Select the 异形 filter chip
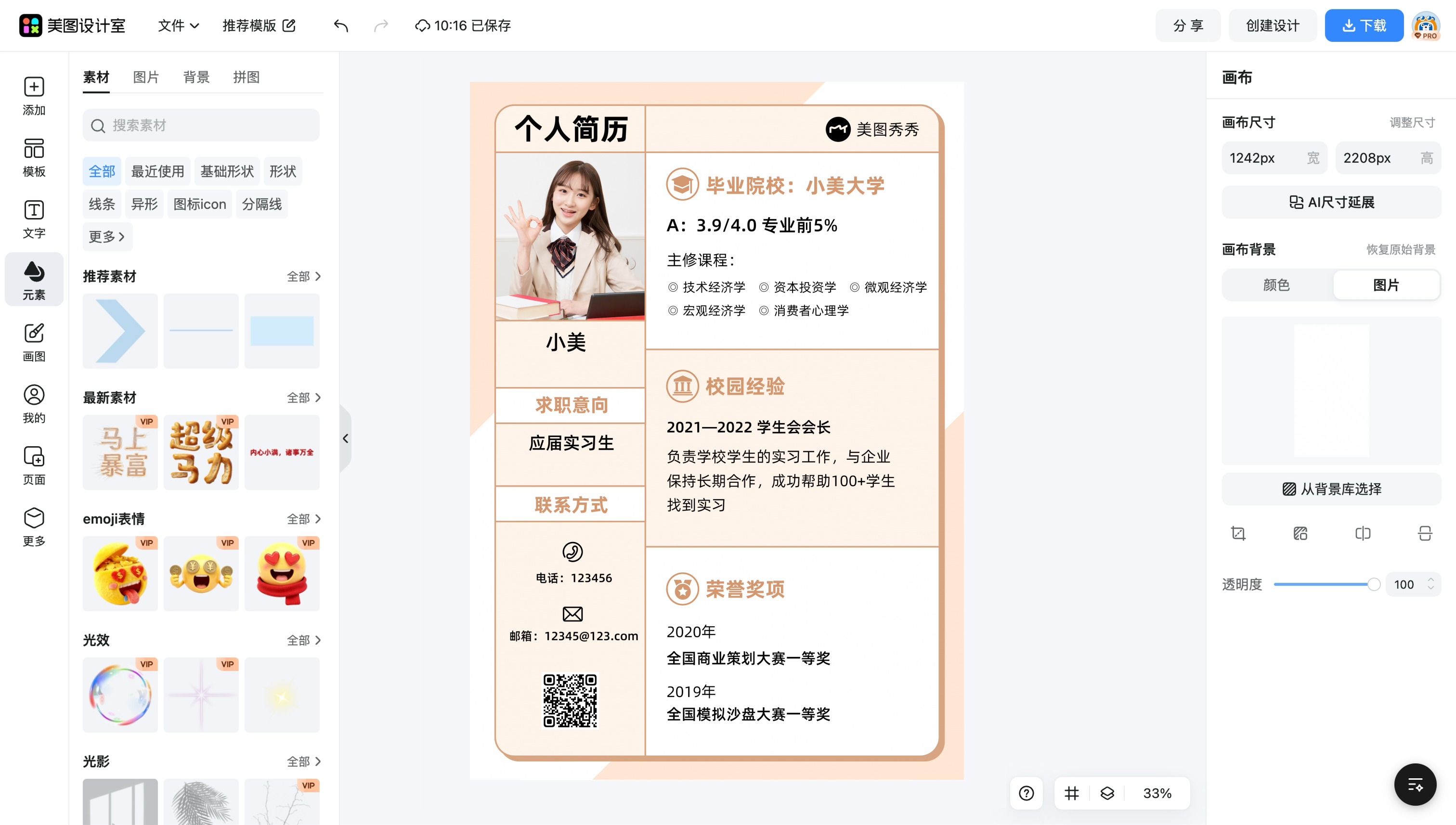Screen dimensions: 1456x825 144,204
